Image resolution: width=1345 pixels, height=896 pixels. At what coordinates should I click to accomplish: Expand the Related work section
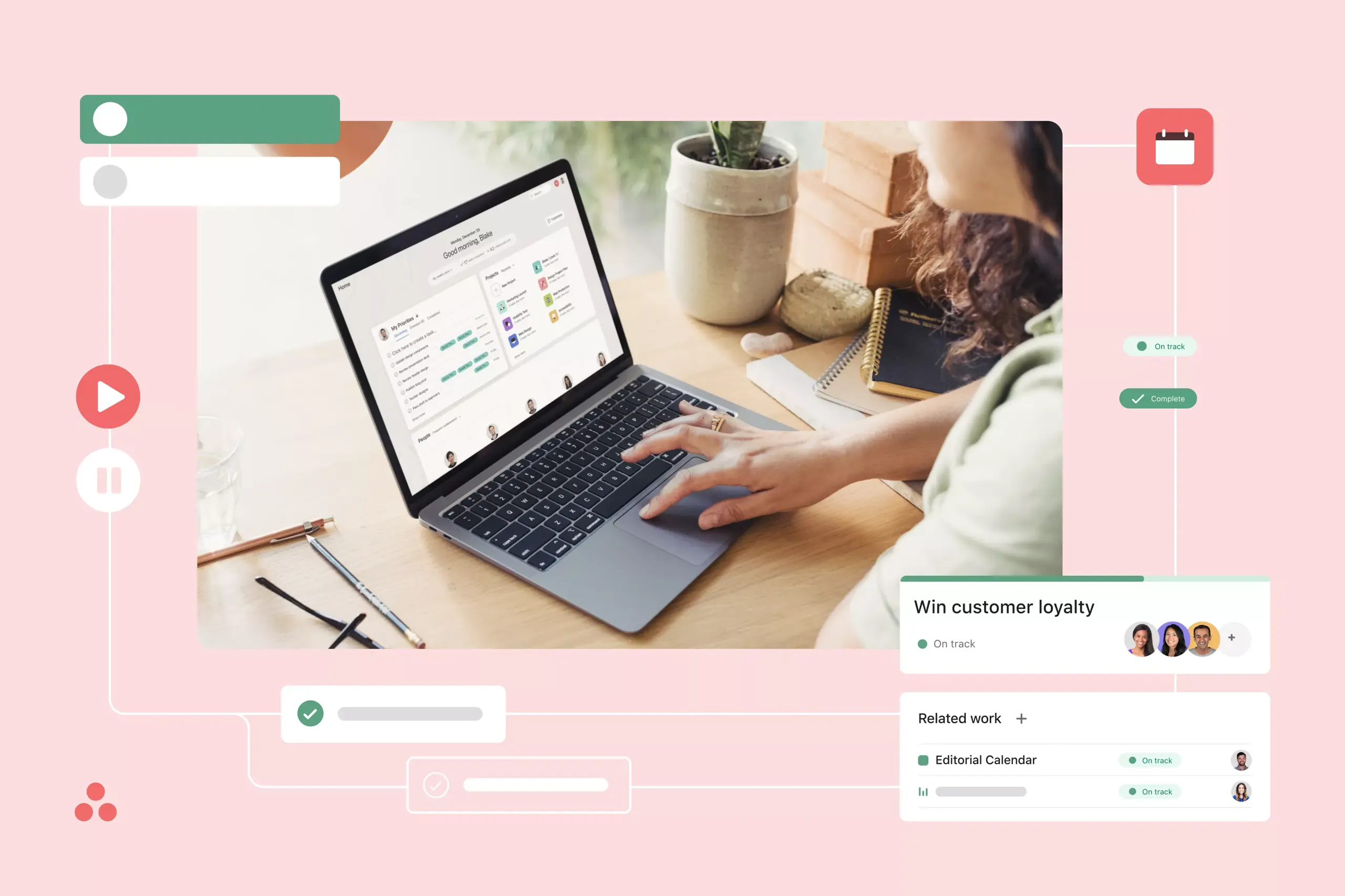(x=1021, y=718)
